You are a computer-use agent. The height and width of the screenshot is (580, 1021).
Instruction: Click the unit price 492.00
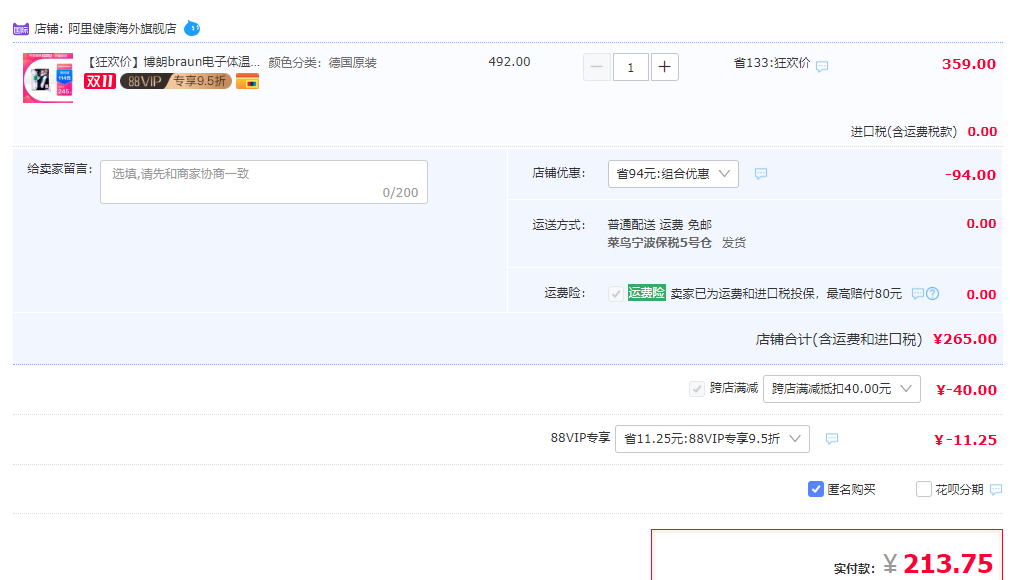[x=509, y=62]
